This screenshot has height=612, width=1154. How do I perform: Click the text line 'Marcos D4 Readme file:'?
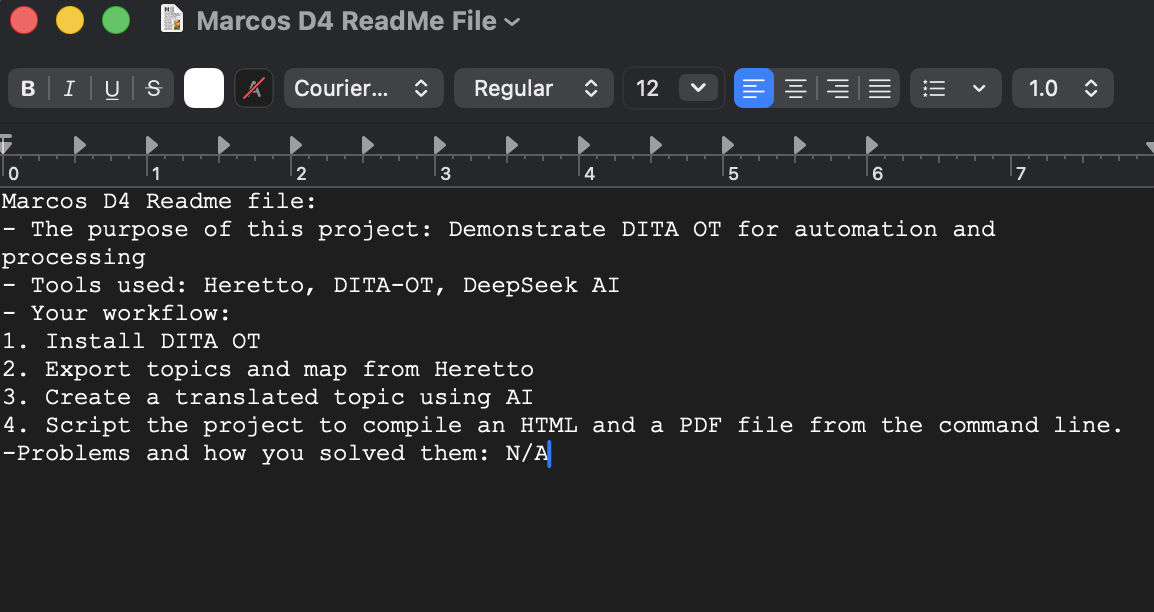pos(159,201)
